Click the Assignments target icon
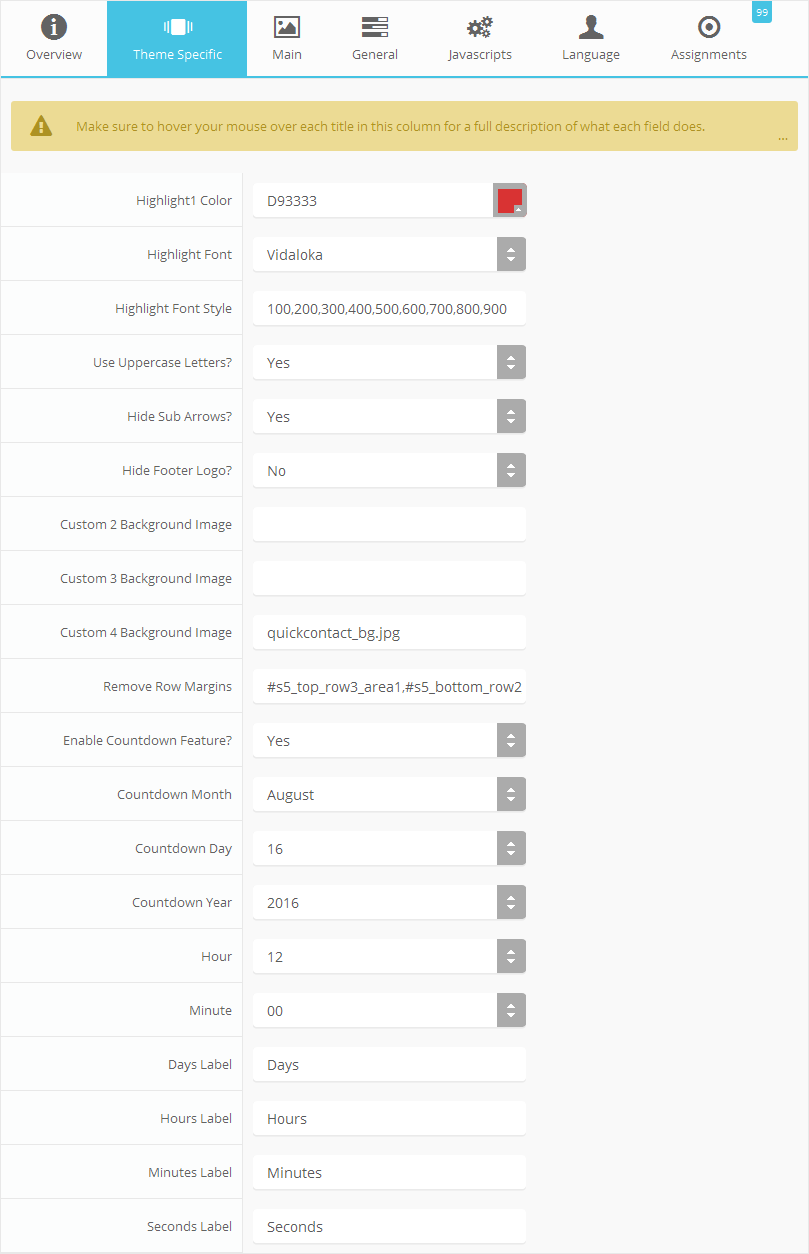The height and width of the screenshot is (1254, 809). 709,27
